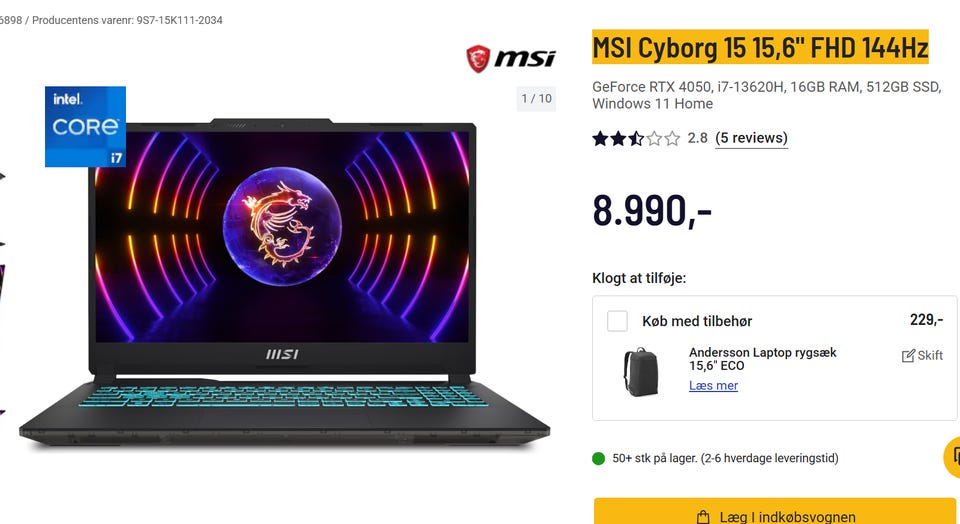Enable the Køb med tilbehør checkbox
Screen dimensions: 960x524
617,321
